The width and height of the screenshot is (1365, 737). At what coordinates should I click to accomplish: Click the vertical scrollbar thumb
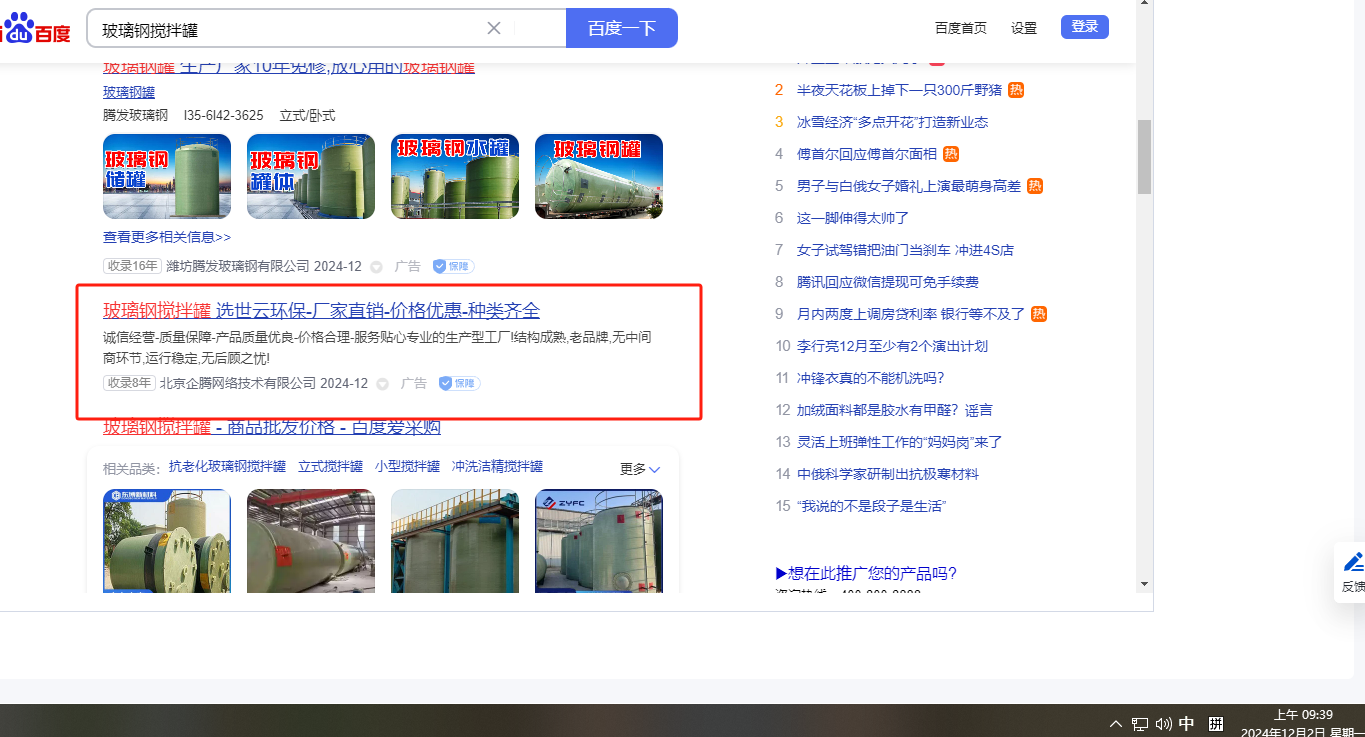[x=1144, y=156]
